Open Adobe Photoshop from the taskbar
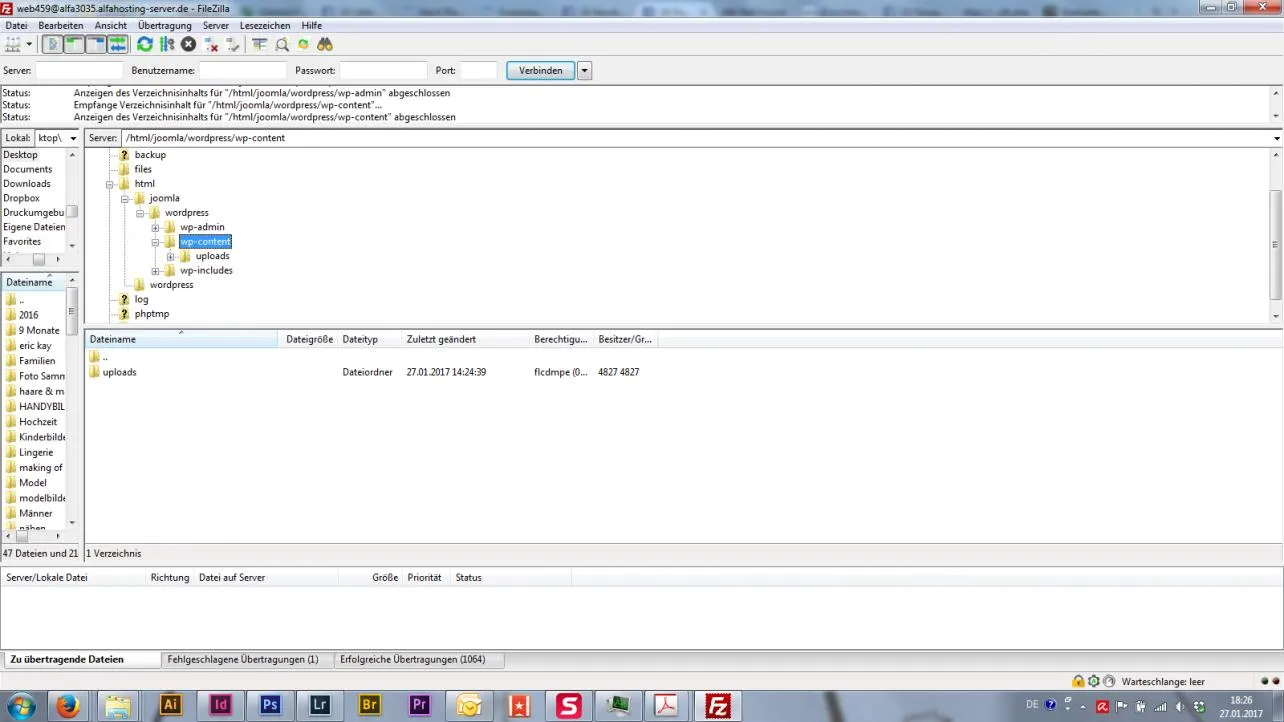 (x=270, y=705)
